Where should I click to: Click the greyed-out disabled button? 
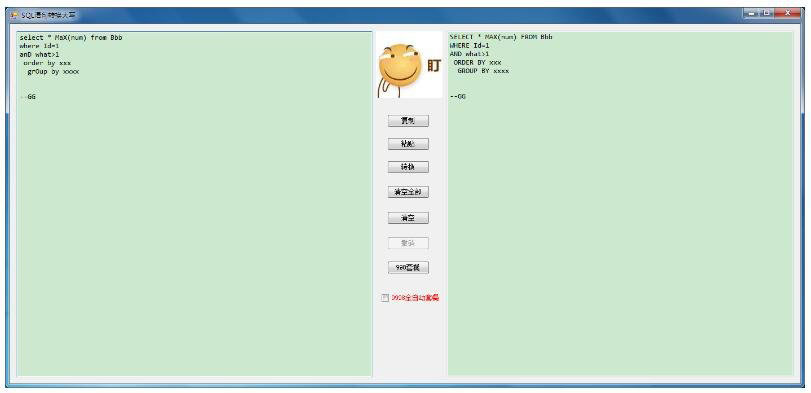pos(408,243)
